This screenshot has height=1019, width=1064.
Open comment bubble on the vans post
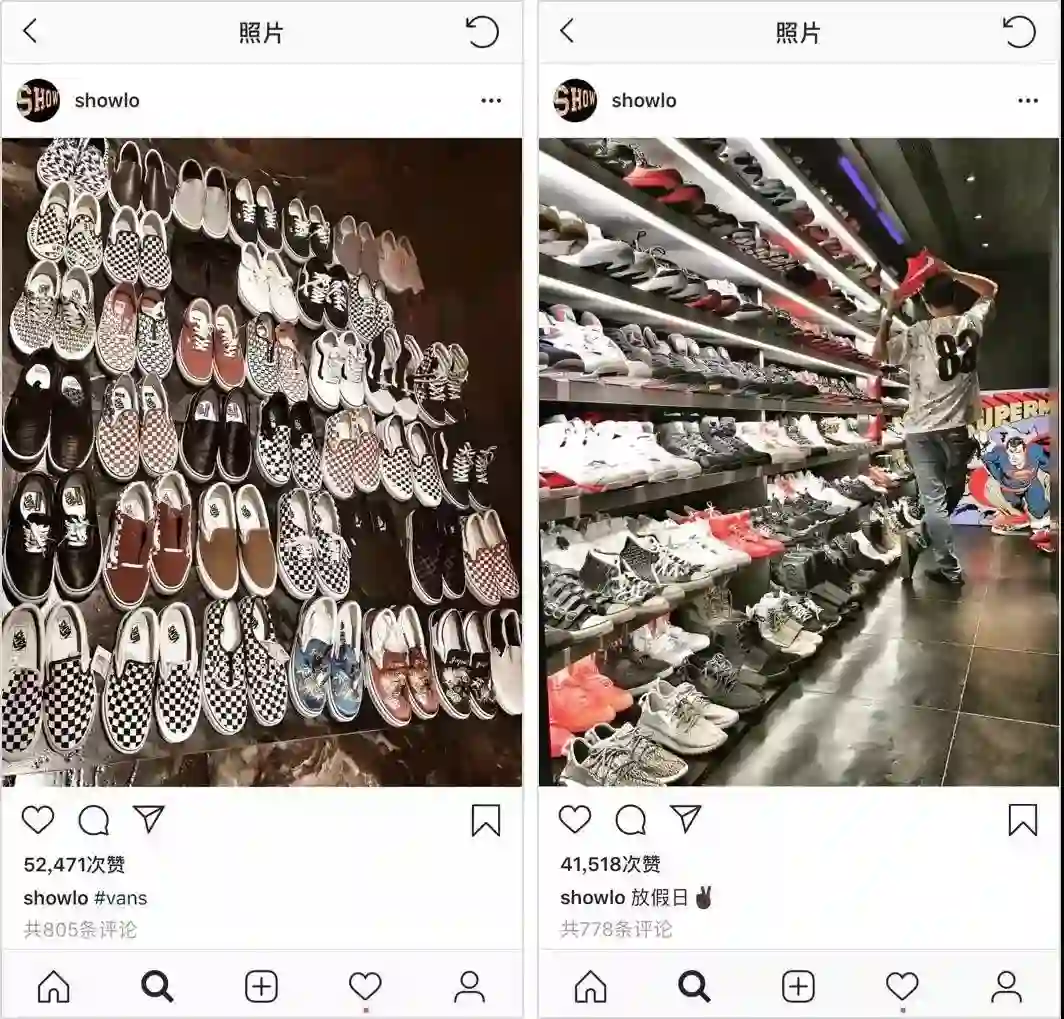(94, 820)
